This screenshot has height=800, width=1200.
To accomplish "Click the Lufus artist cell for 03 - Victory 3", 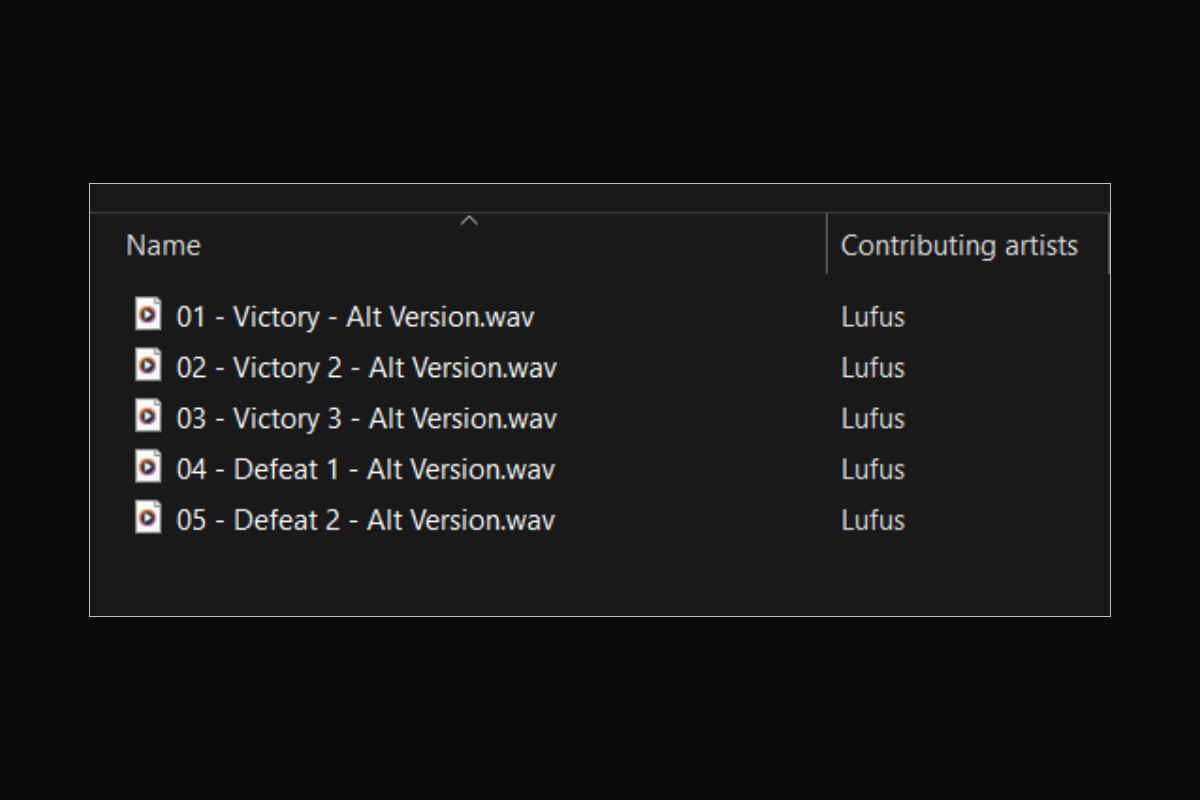I will point(873,419).
